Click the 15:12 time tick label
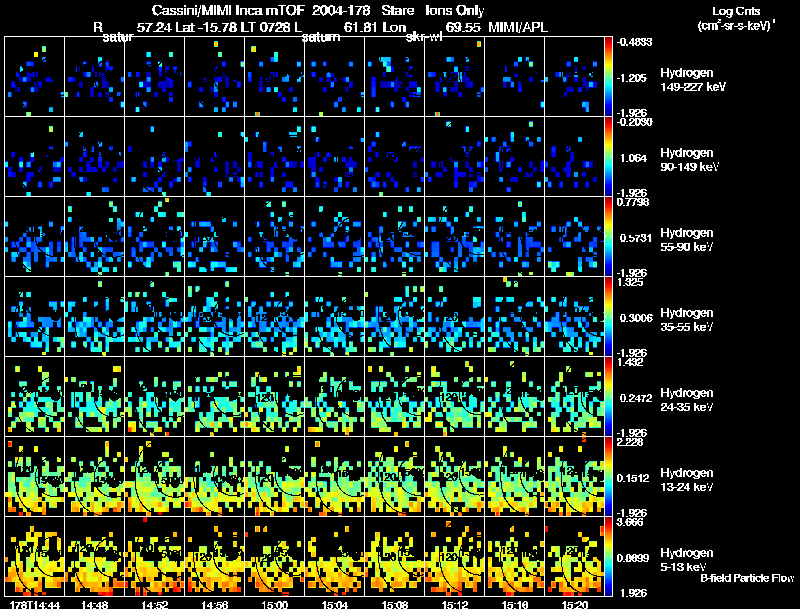This screenshot has width=800, height=609. 454,603
